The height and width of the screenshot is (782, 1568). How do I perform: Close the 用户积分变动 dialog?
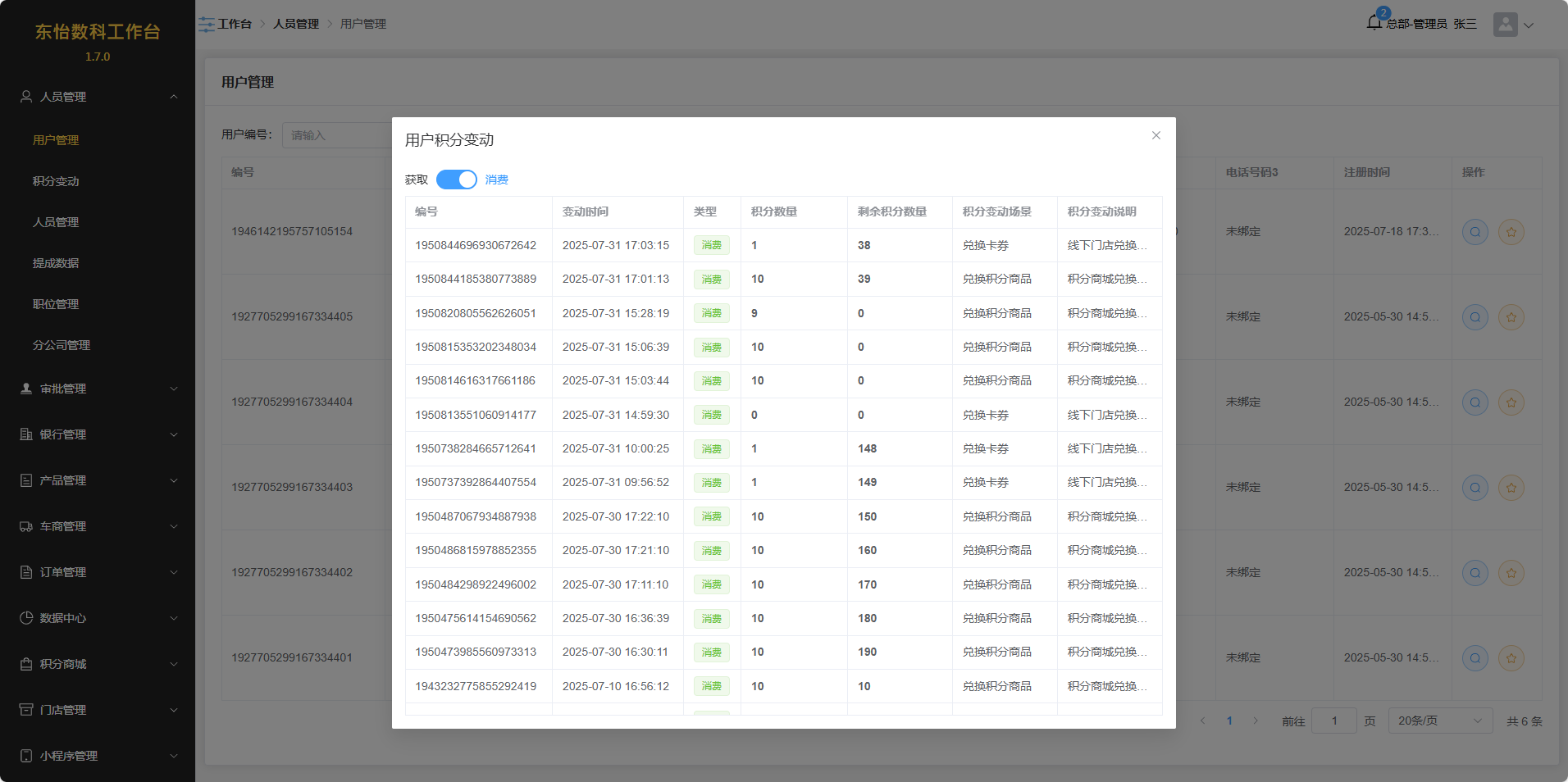click(x=1155, y=135)
